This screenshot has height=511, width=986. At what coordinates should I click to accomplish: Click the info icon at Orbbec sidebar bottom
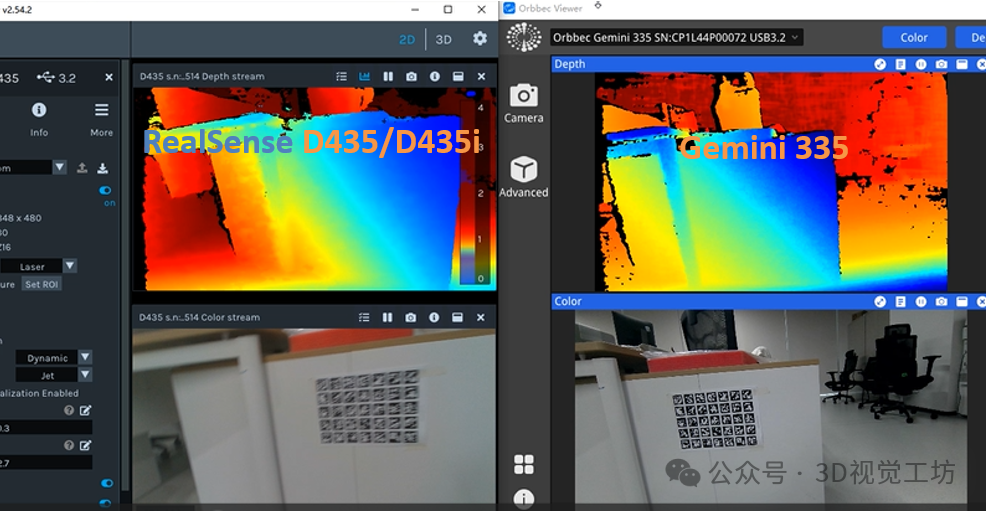(524, 498)
